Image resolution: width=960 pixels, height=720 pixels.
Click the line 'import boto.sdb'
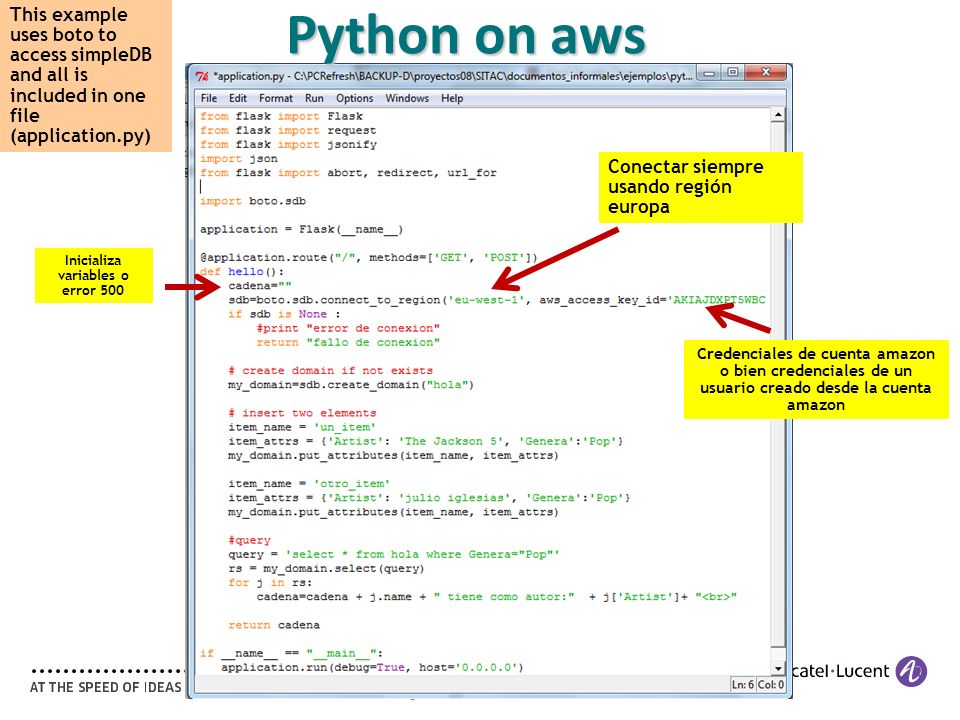[253, 201]
